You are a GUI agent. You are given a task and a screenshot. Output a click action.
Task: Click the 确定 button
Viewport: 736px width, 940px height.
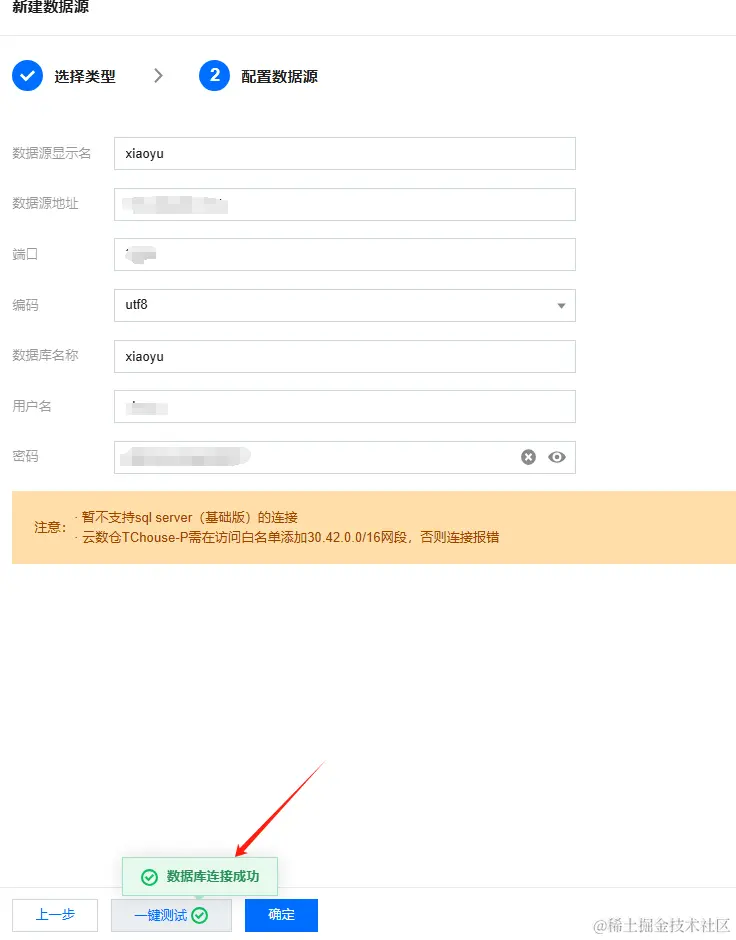[281, 915]
